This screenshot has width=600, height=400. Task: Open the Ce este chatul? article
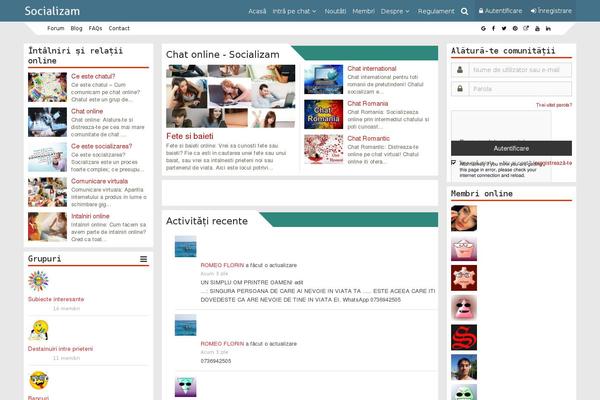coord(93,76)
